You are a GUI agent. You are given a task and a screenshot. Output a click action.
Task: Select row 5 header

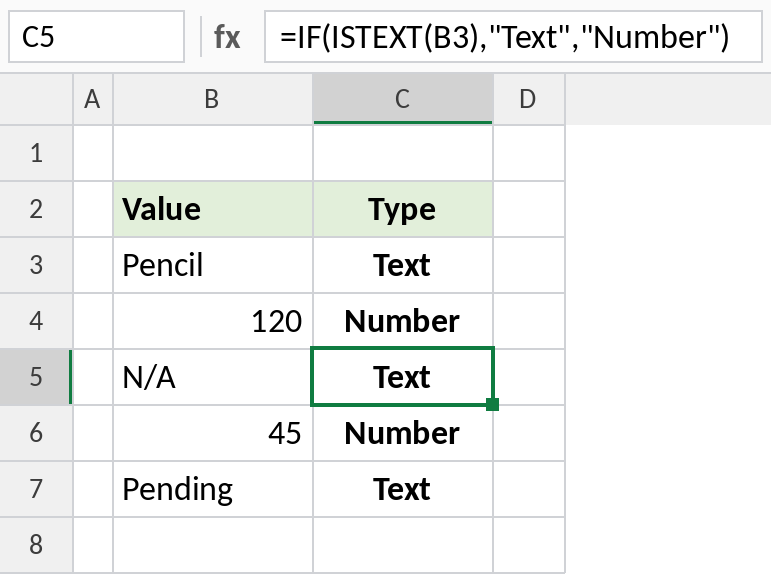36,377
